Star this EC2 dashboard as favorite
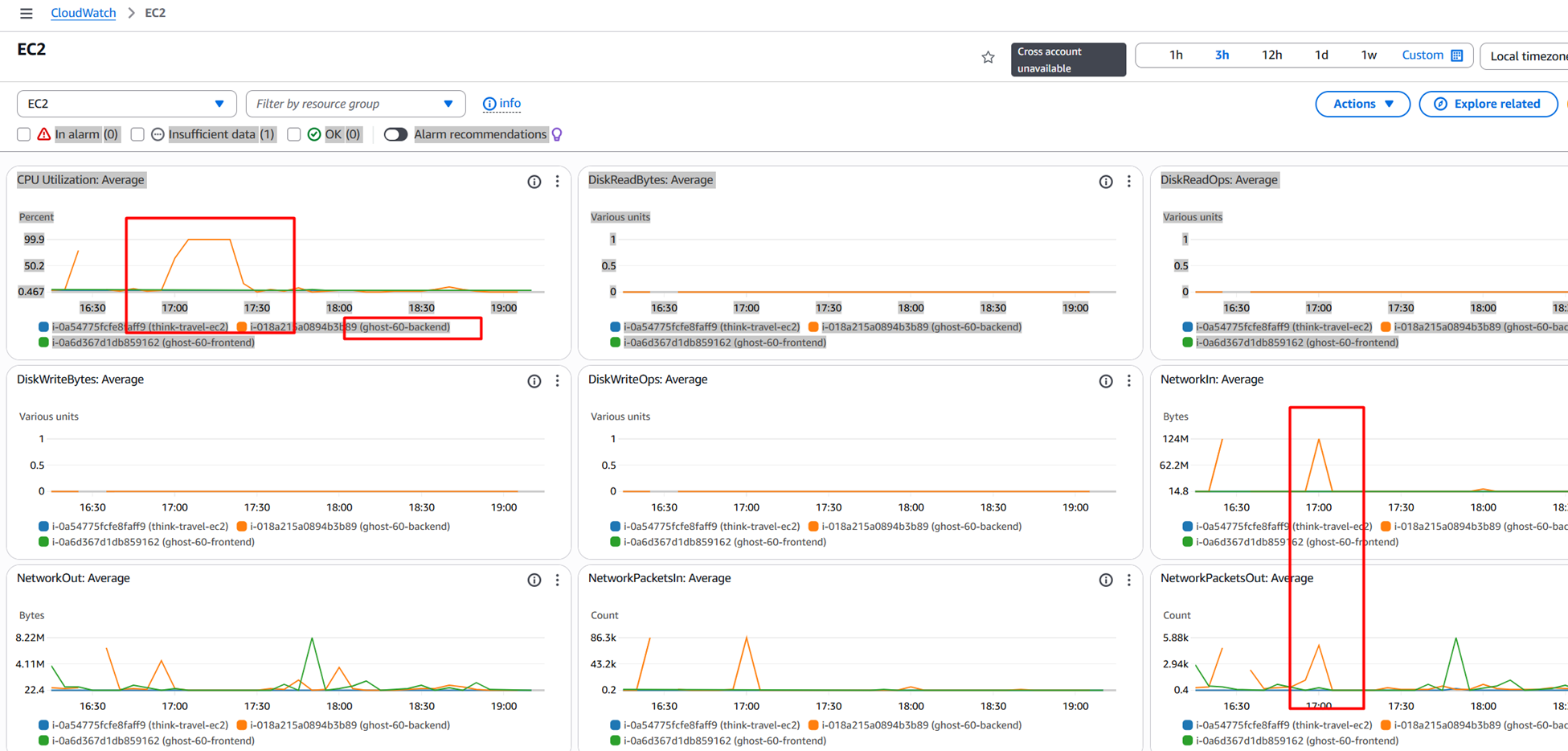This screenshot has width=1568, height=751. (988, 57)
